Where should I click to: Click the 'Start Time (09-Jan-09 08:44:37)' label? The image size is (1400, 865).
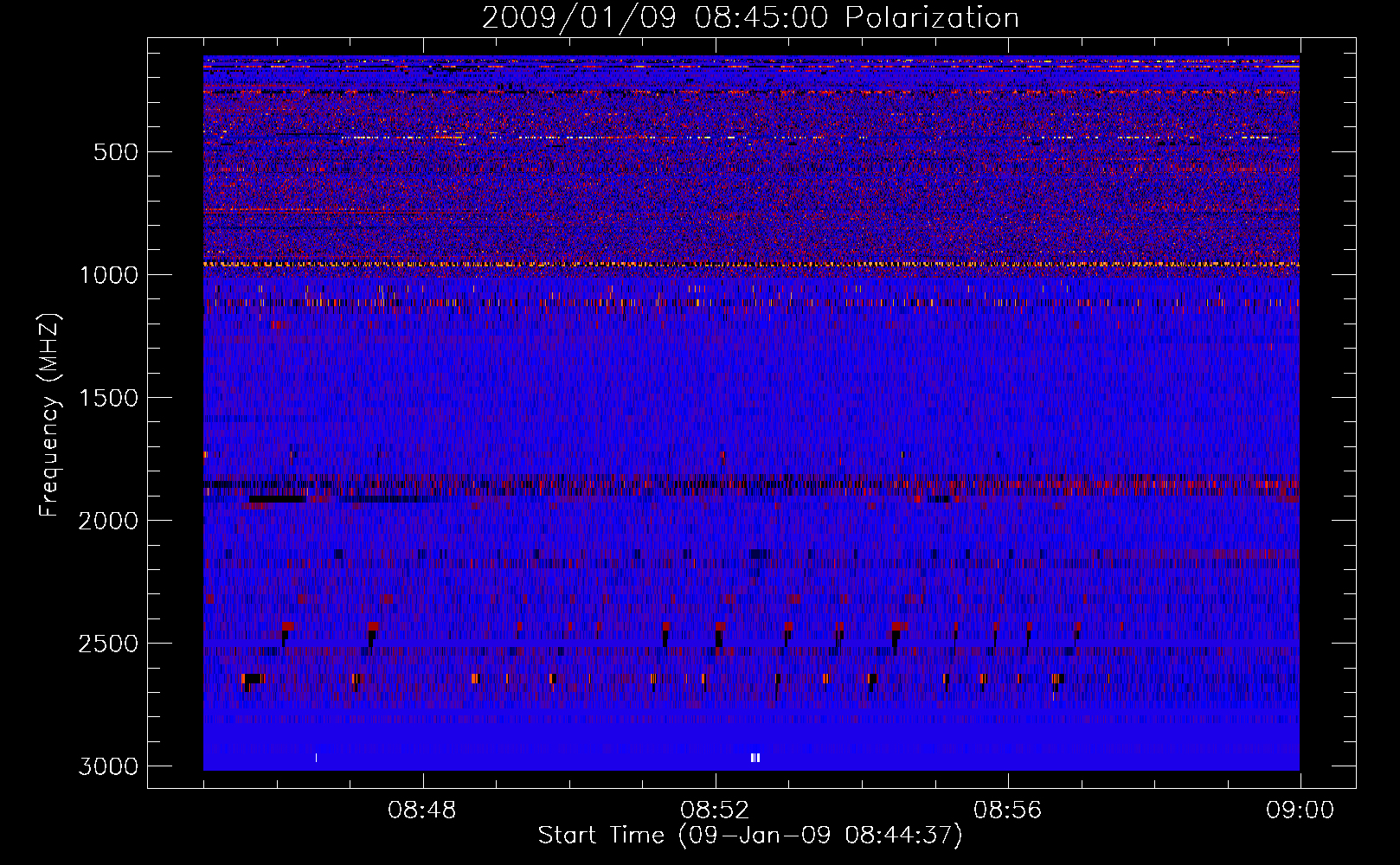750,836
